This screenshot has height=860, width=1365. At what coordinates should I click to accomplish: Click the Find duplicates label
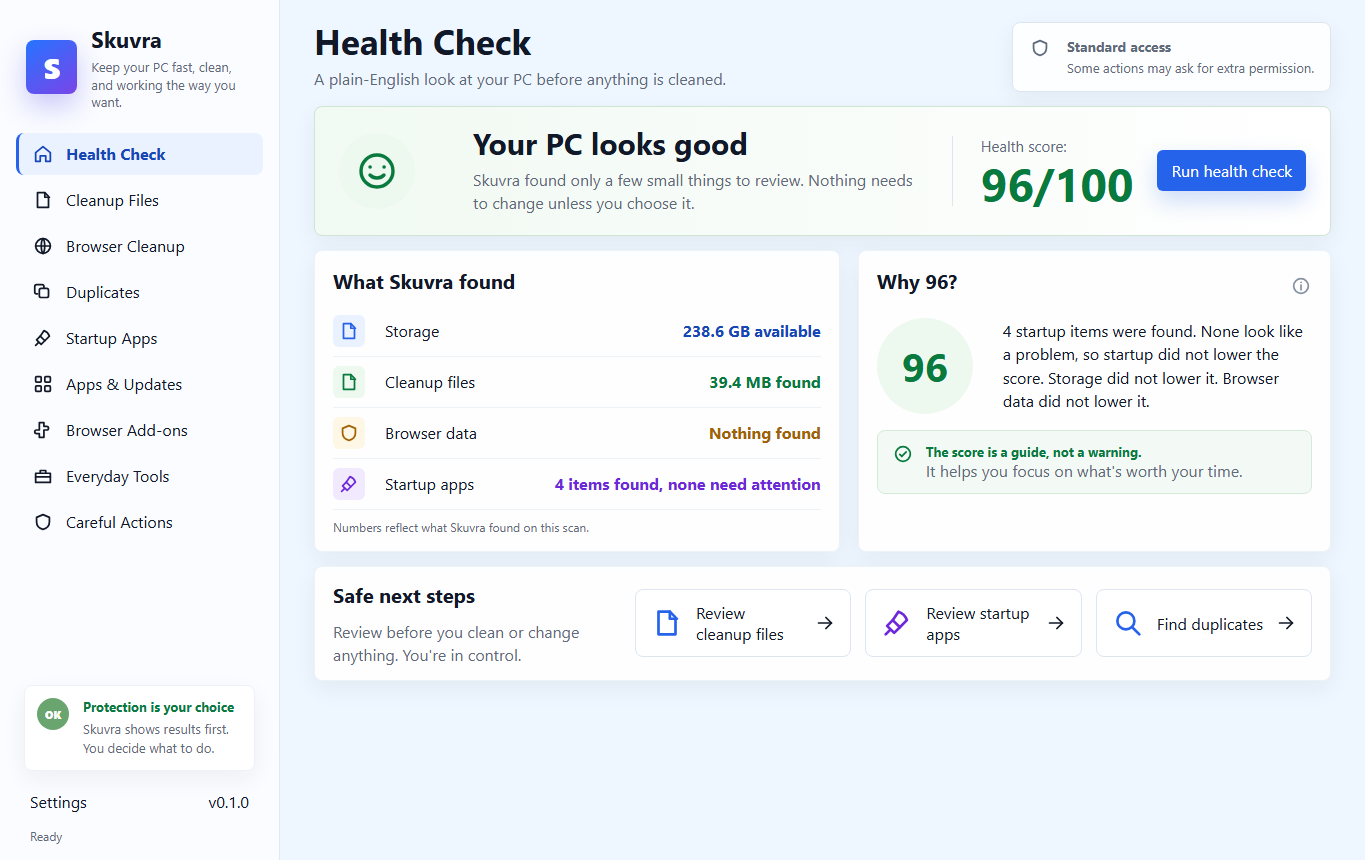coord(1210,624)
